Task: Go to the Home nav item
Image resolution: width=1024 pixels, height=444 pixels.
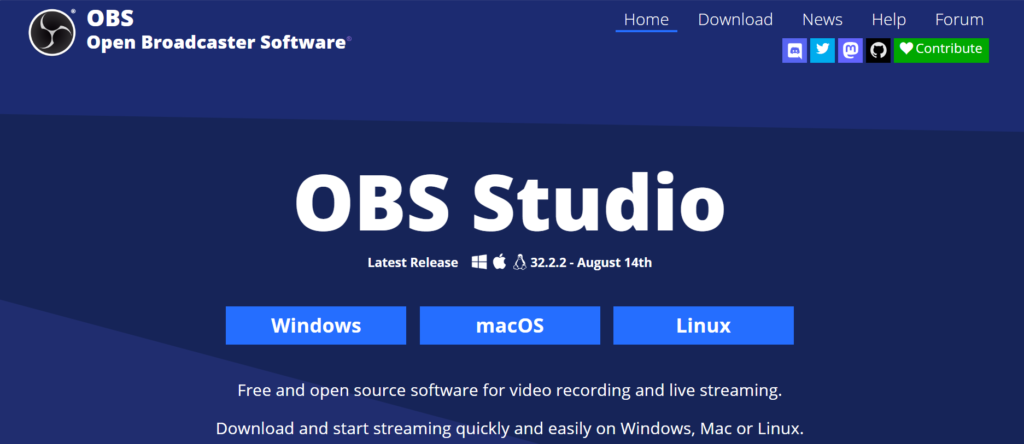Action: [646, 20]
